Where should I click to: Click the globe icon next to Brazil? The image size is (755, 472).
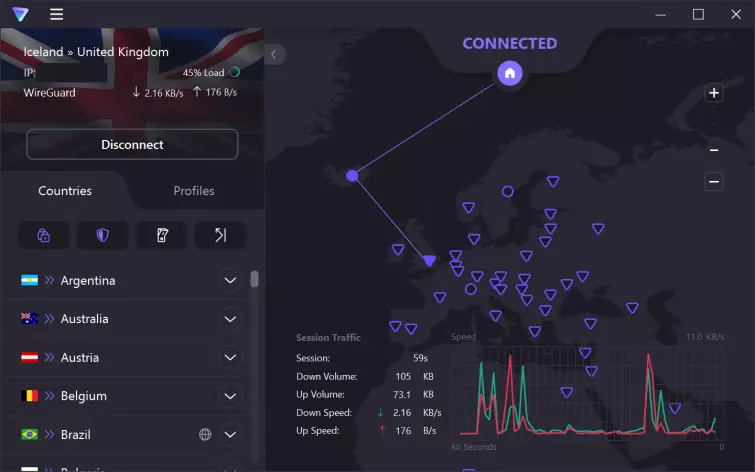205,434
